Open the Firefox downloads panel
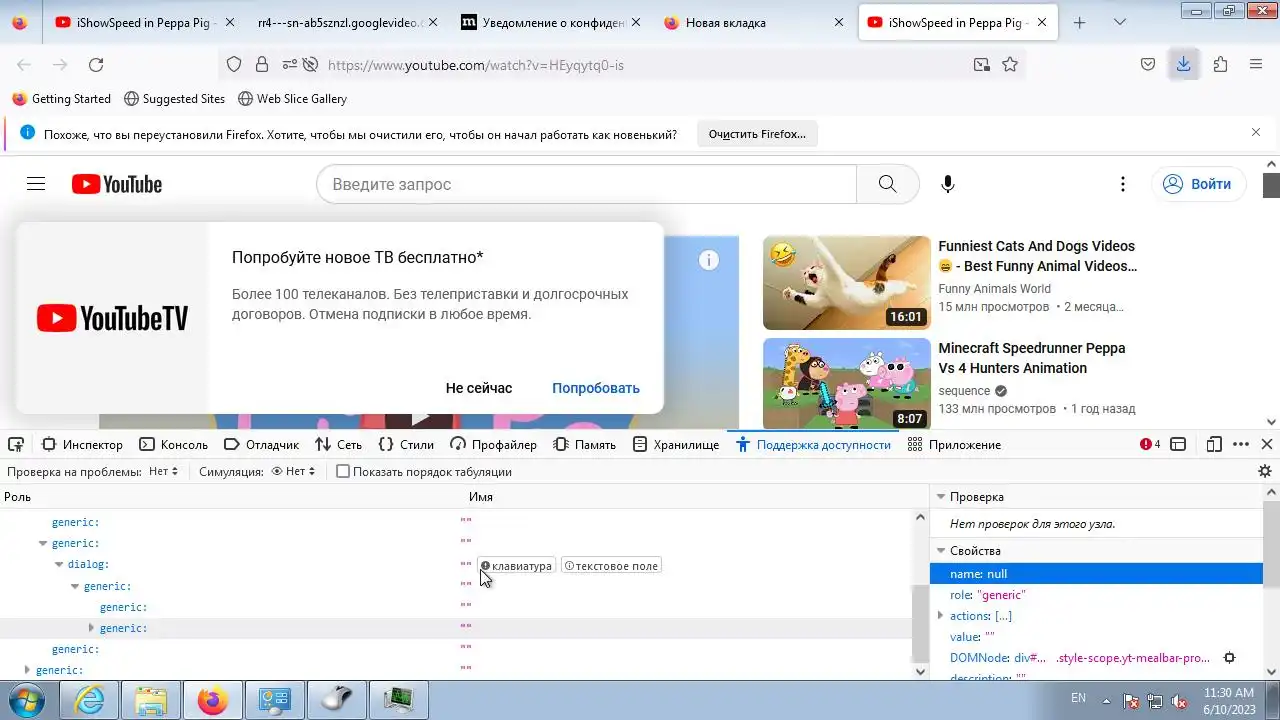Screen dimensions: 1280x720 coord(1183,65)
